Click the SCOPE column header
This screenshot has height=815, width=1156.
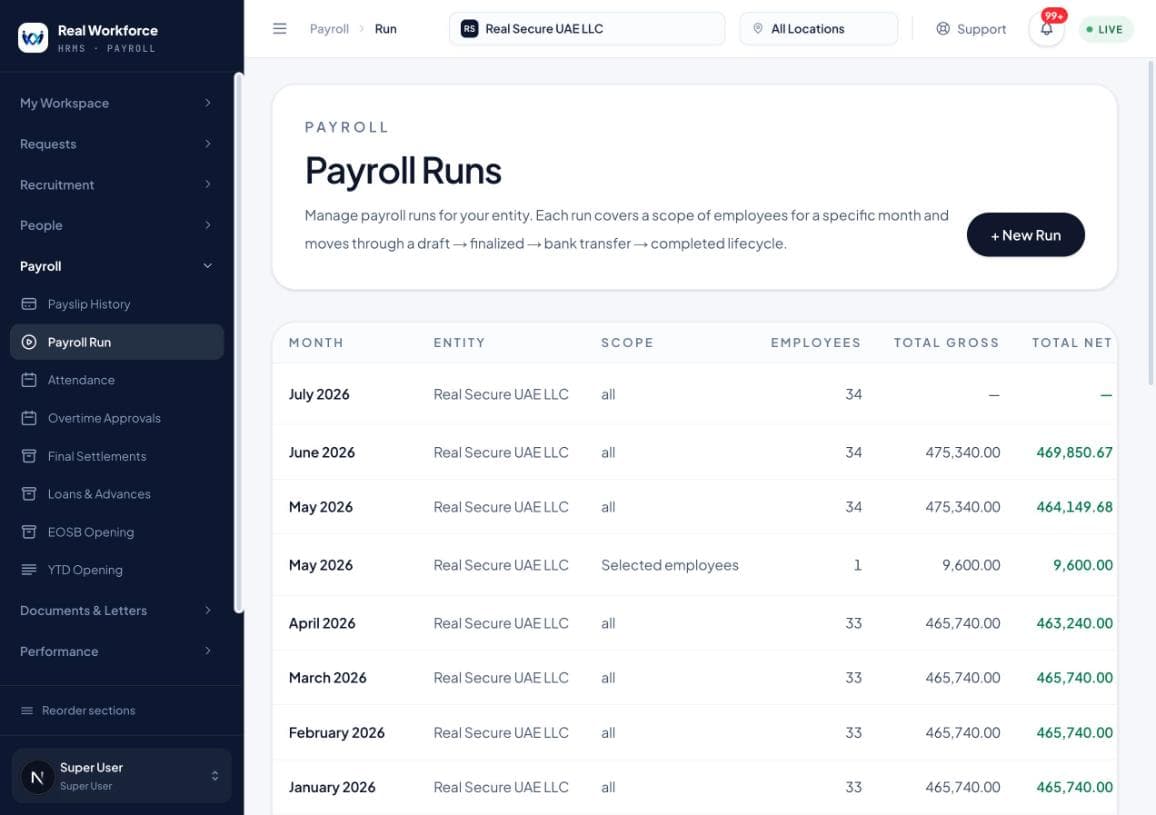click(627, 342)
